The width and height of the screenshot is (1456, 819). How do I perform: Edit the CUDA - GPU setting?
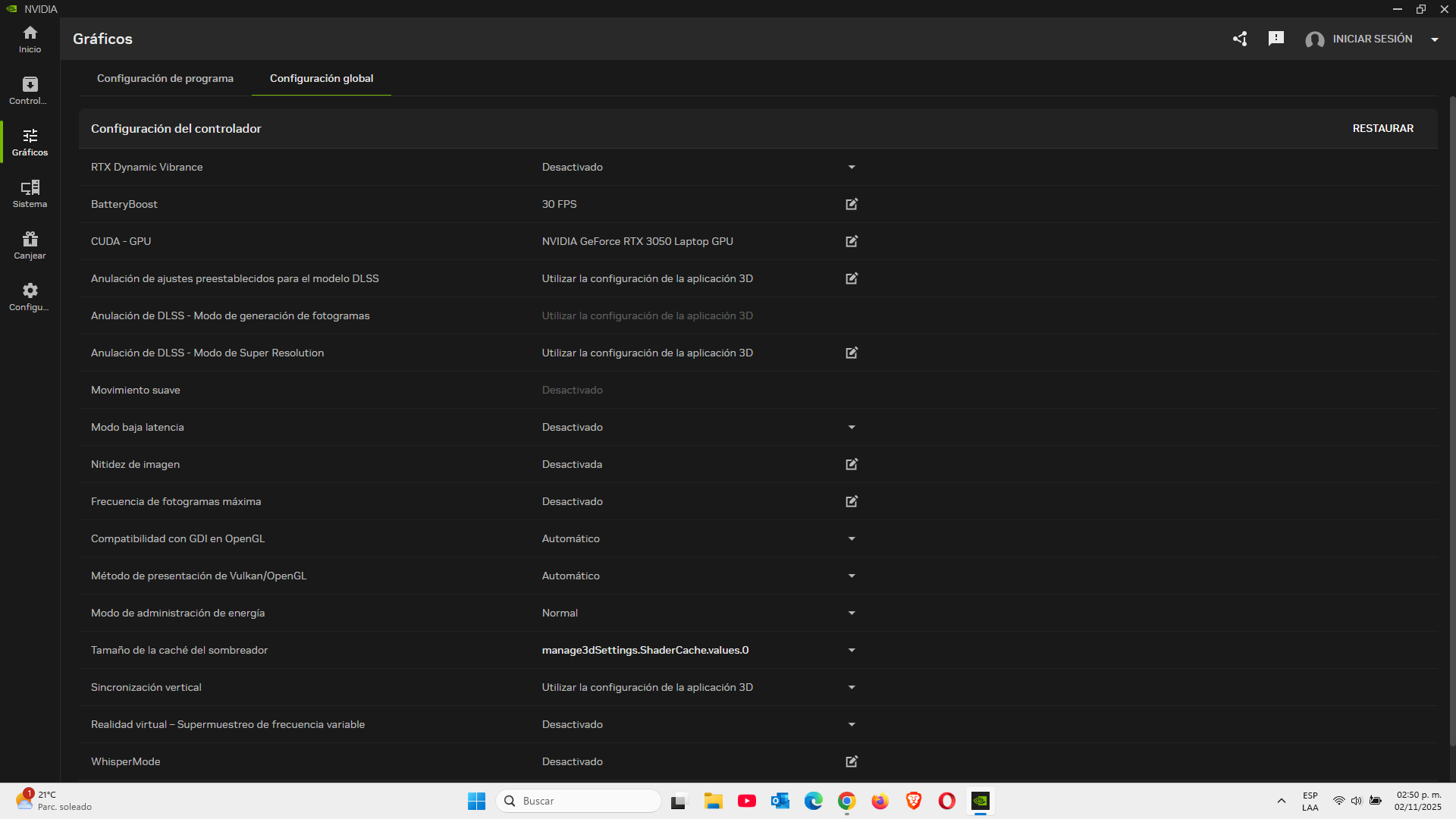pyautogui.click(x=852, y=241)
